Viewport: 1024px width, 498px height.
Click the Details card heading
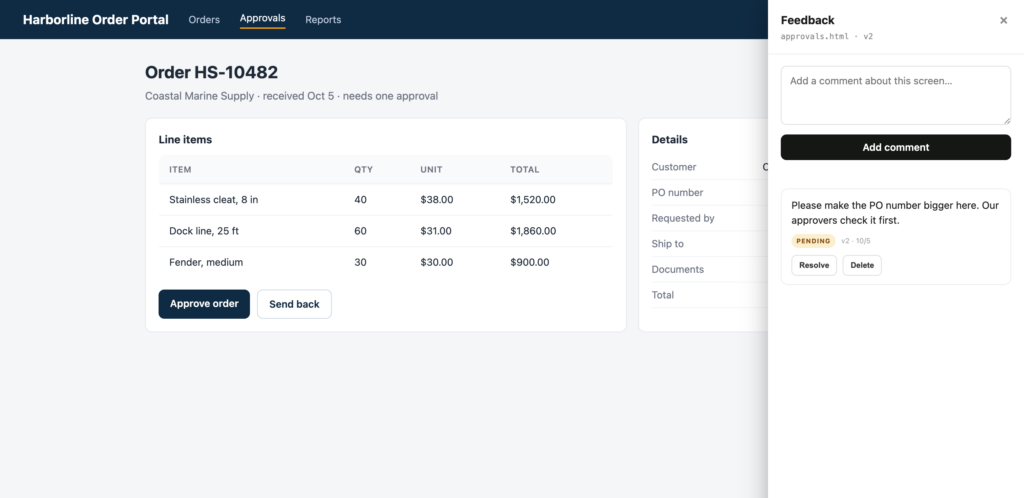point(669,140)
